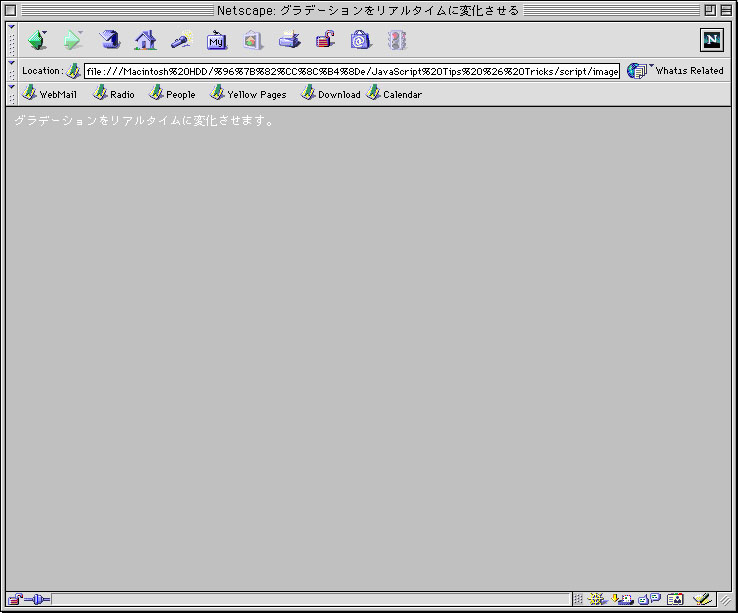Image resolution: width=738 pixels, height=613 pixels.
Task: Open Composer from the status bar
Action: point(702,599)
